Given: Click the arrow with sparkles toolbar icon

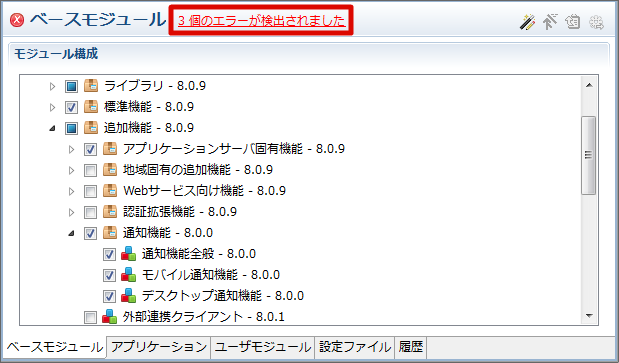Looking at the screenshot, I should point(550,22).
